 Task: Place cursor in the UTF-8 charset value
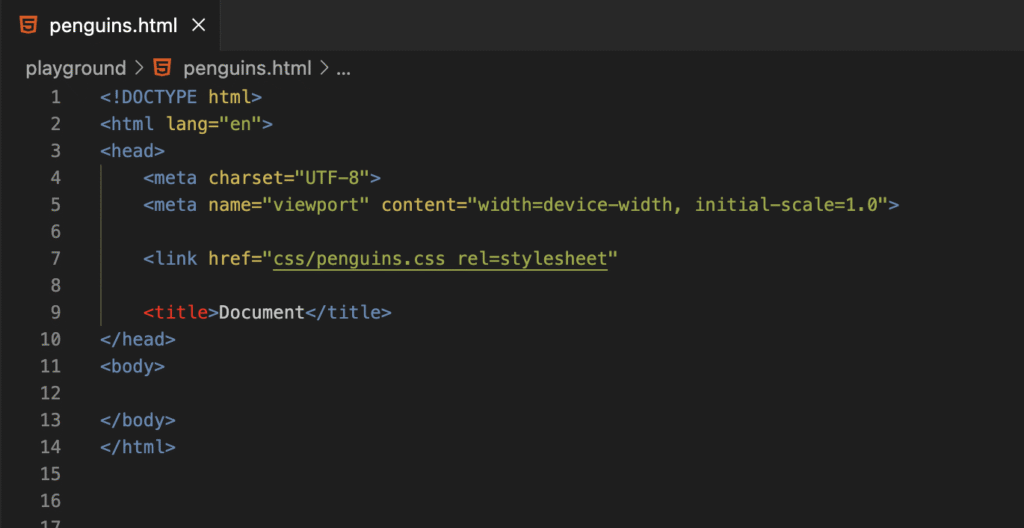tap(332, 178)
